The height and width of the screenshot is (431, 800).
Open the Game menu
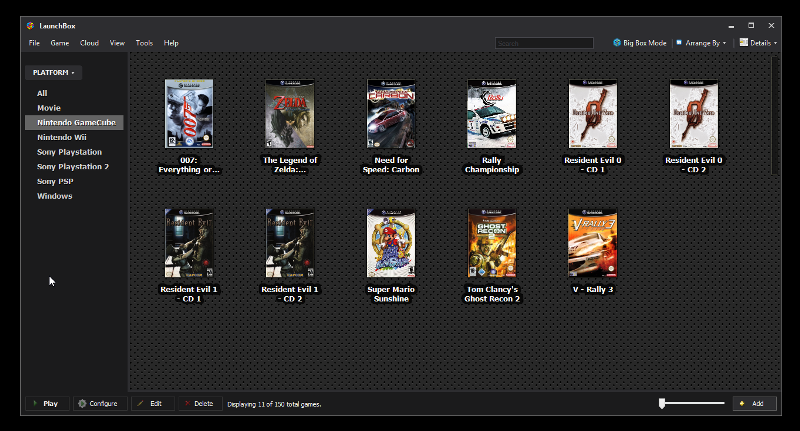60,43
